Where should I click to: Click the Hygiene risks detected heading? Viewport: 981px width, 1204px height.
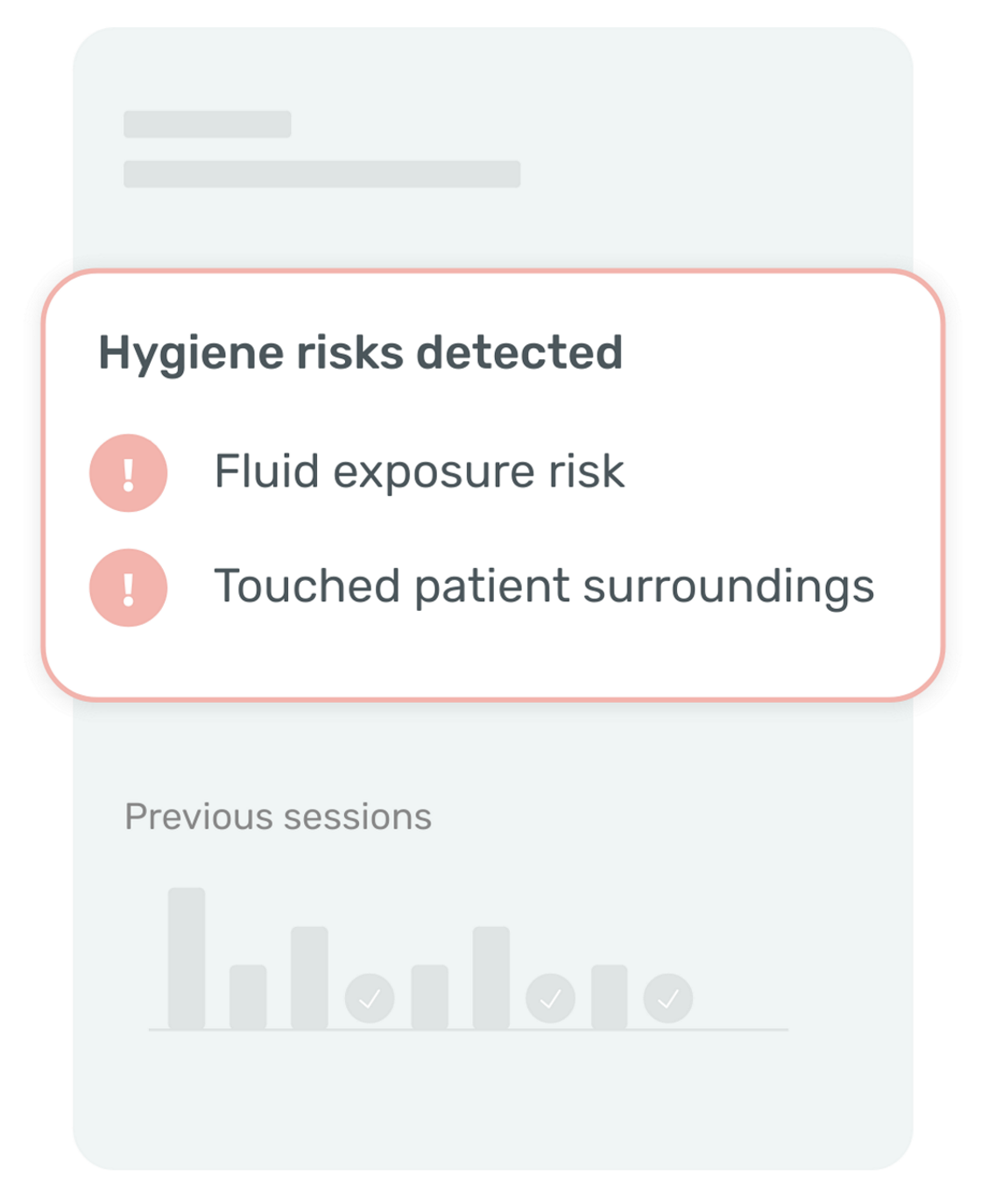tap(360, 352)
